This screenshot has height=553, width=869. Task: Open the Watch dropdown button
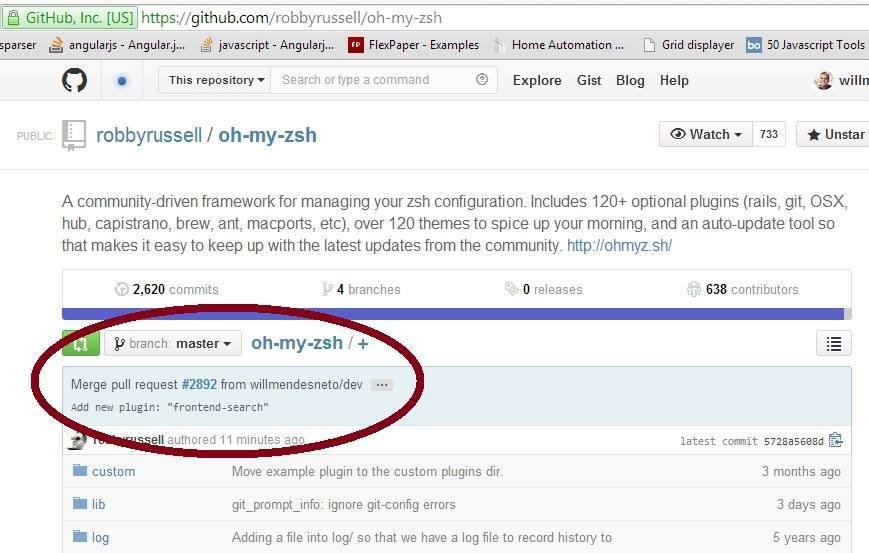click(706, 134)
